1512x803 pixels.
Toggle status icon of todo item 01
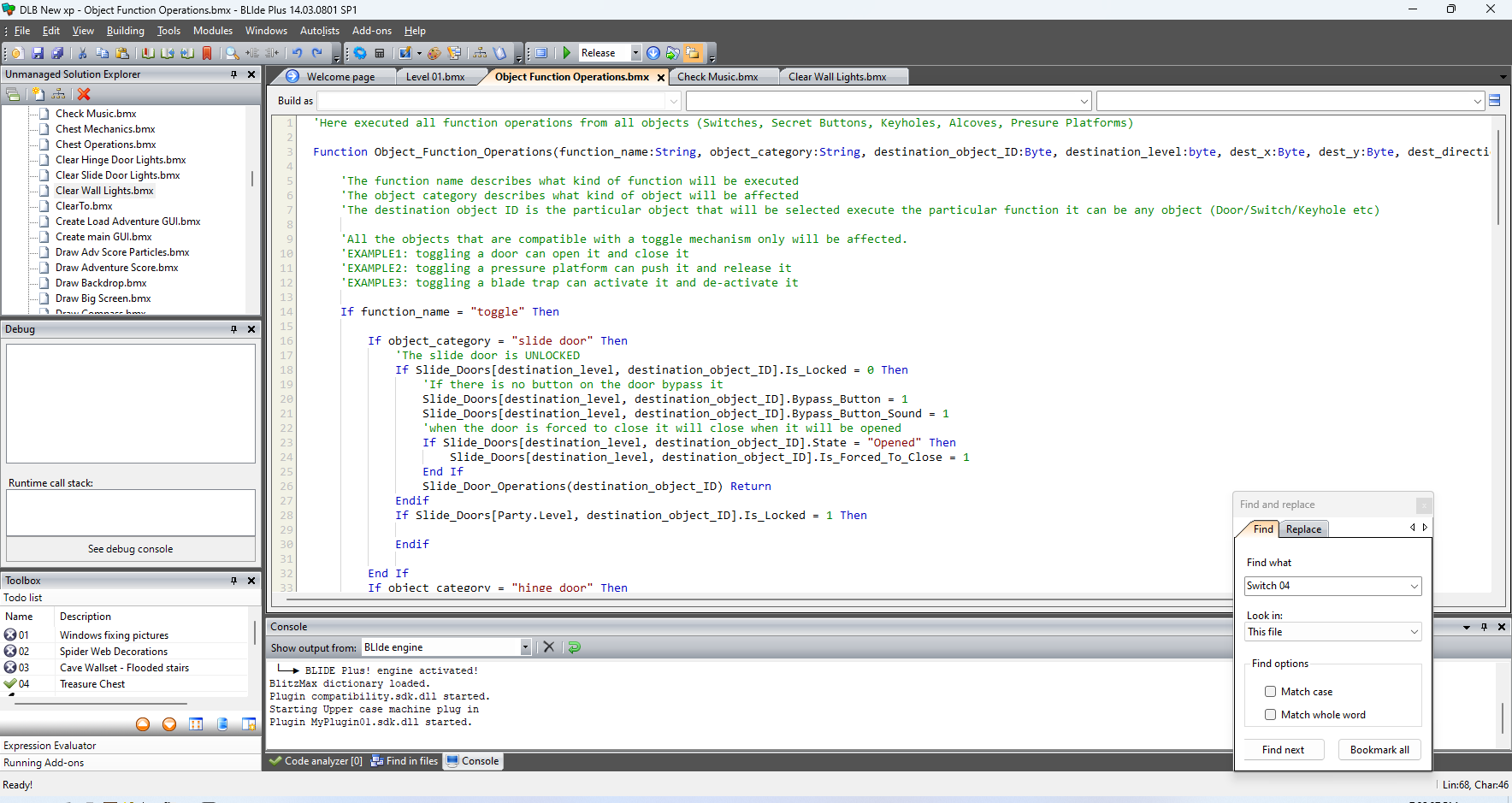[x=10, y=635]
